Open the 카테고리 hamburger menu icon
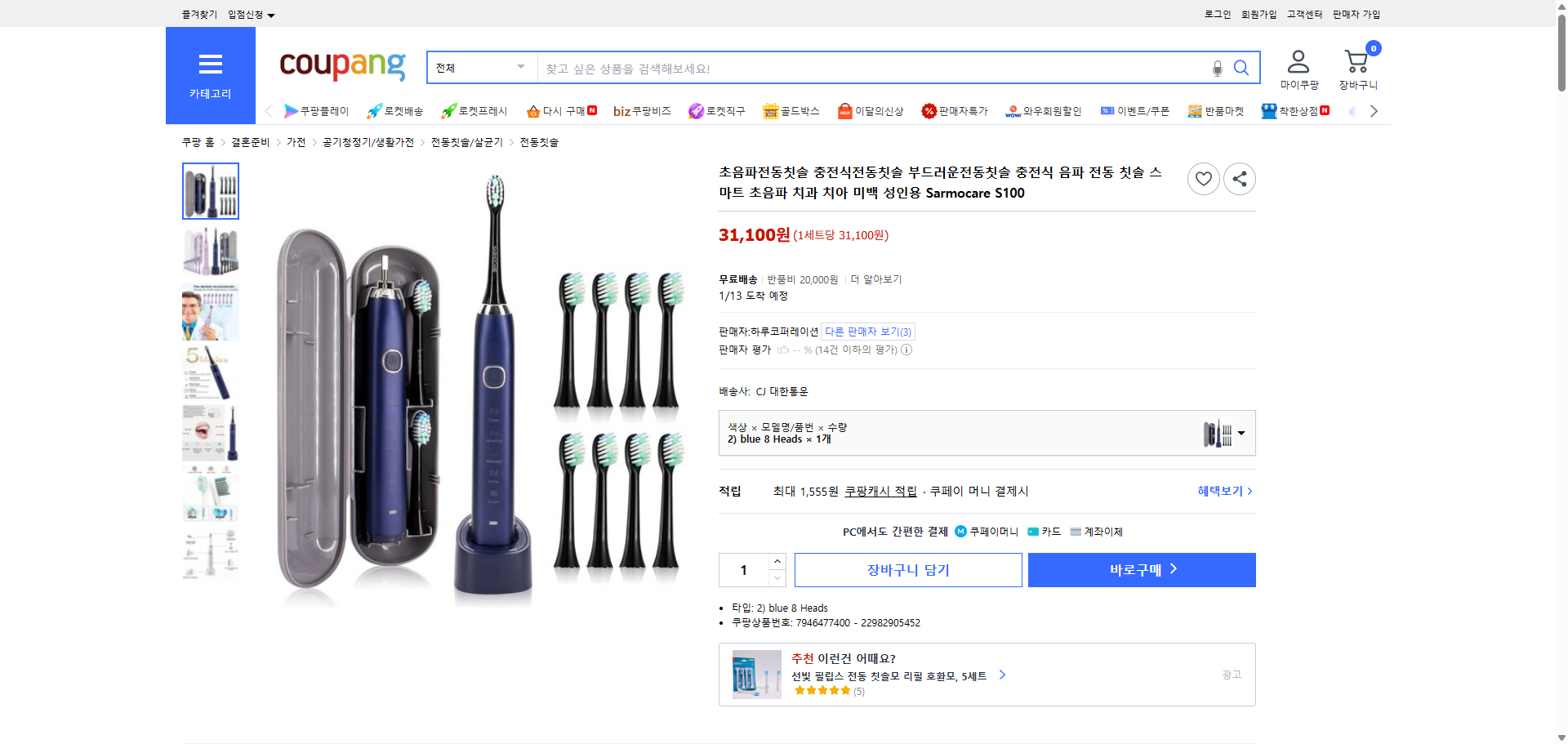Screen dimensions: 1568x744 [210, 64]
